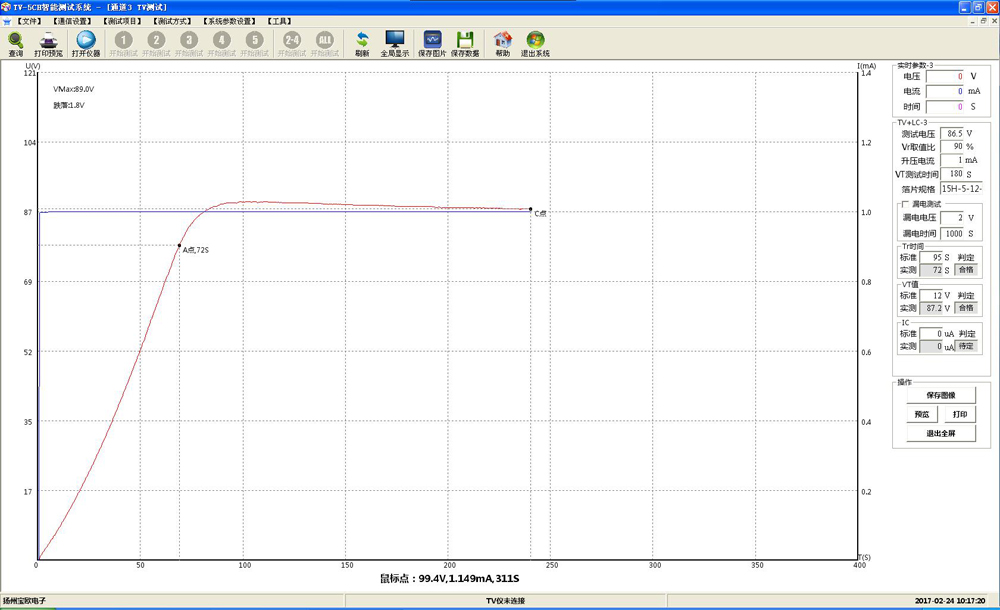This screenshot has height=610, width=1000.
Task: Focus the 箔片规格 field showing 15H-5-12-
Action: click(961, 188)
